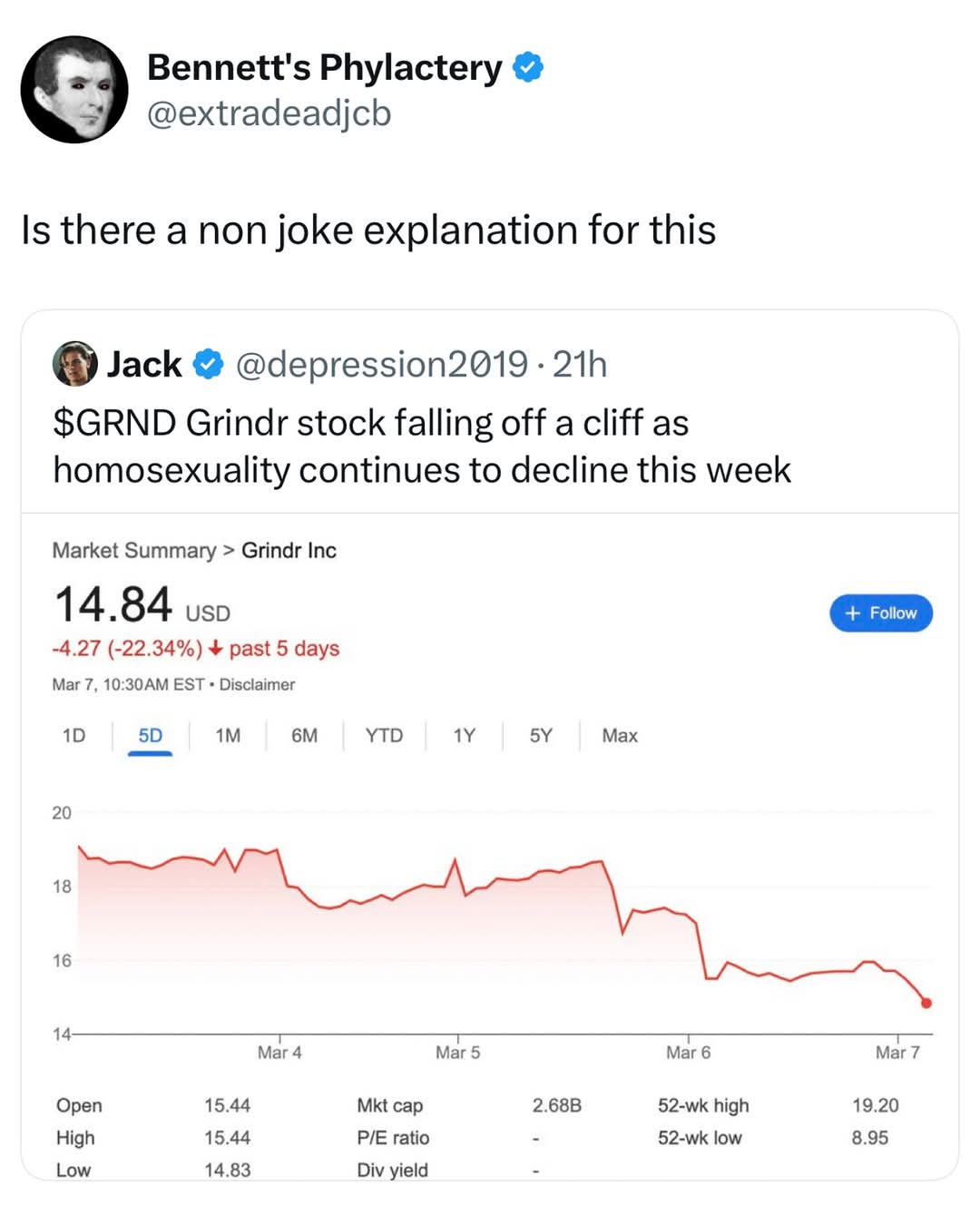Open the Disclaimer link
980x1225 pixels.
click(257, 684)
